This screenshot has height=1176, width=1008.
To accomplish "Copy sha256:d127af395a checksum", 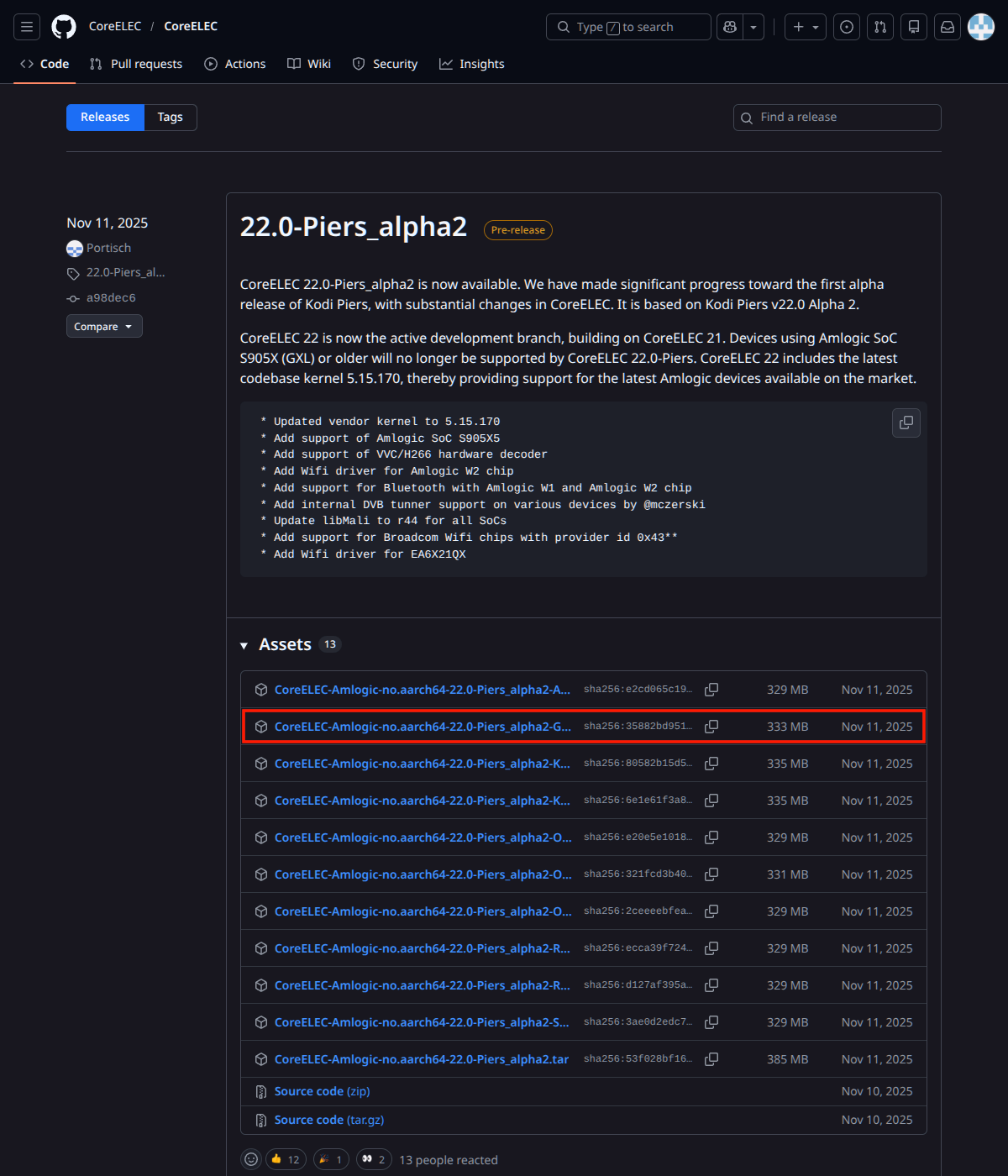I will 711,985.
